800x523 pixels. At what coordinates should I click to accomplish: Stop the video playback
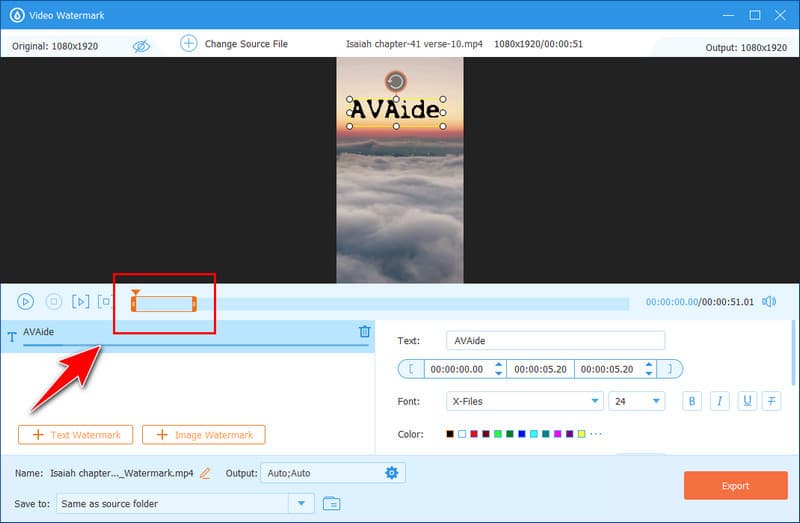(54, 302)
